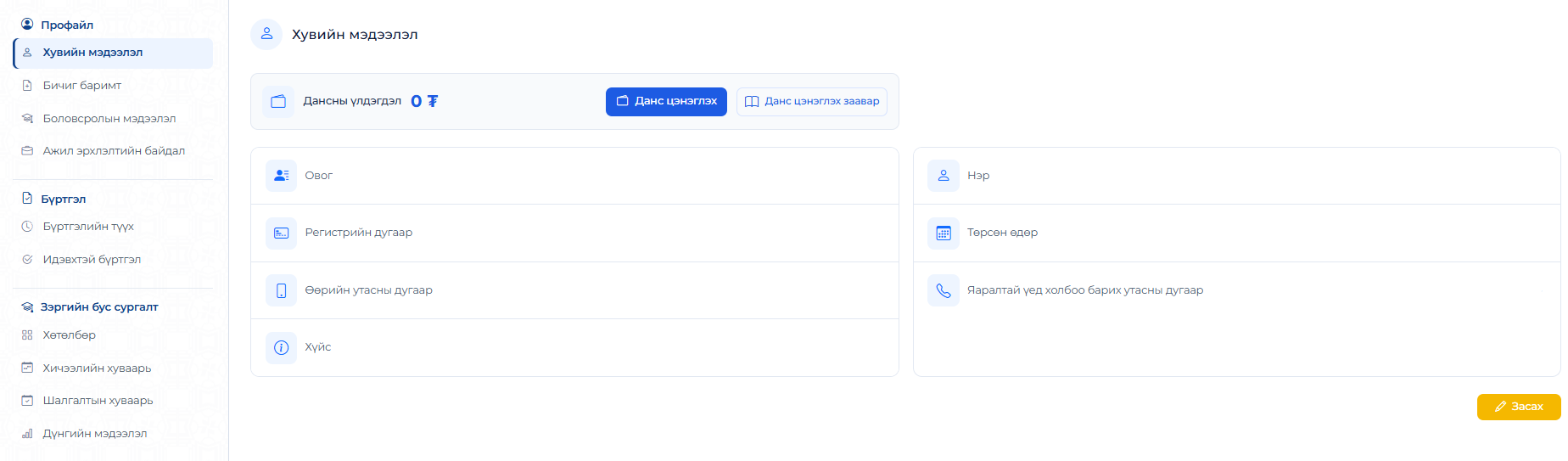This screenshot has width=1568, height=461.
Task: Click the graduation cap icon beside Боловсролын мэдээлэл
Action: pyautogui.click(x=27, y=119)
